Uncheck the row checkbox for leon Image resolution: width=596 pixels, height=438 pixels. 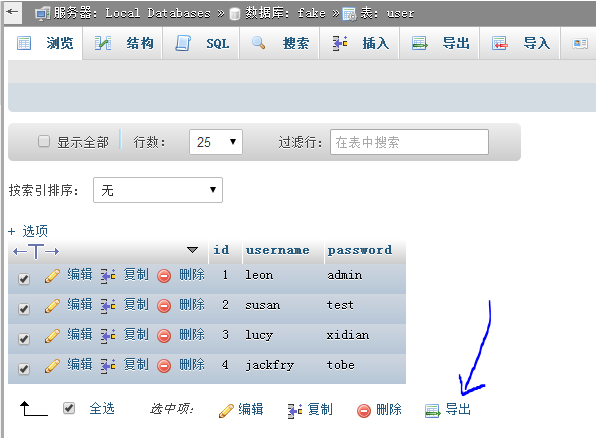(24, 279)
